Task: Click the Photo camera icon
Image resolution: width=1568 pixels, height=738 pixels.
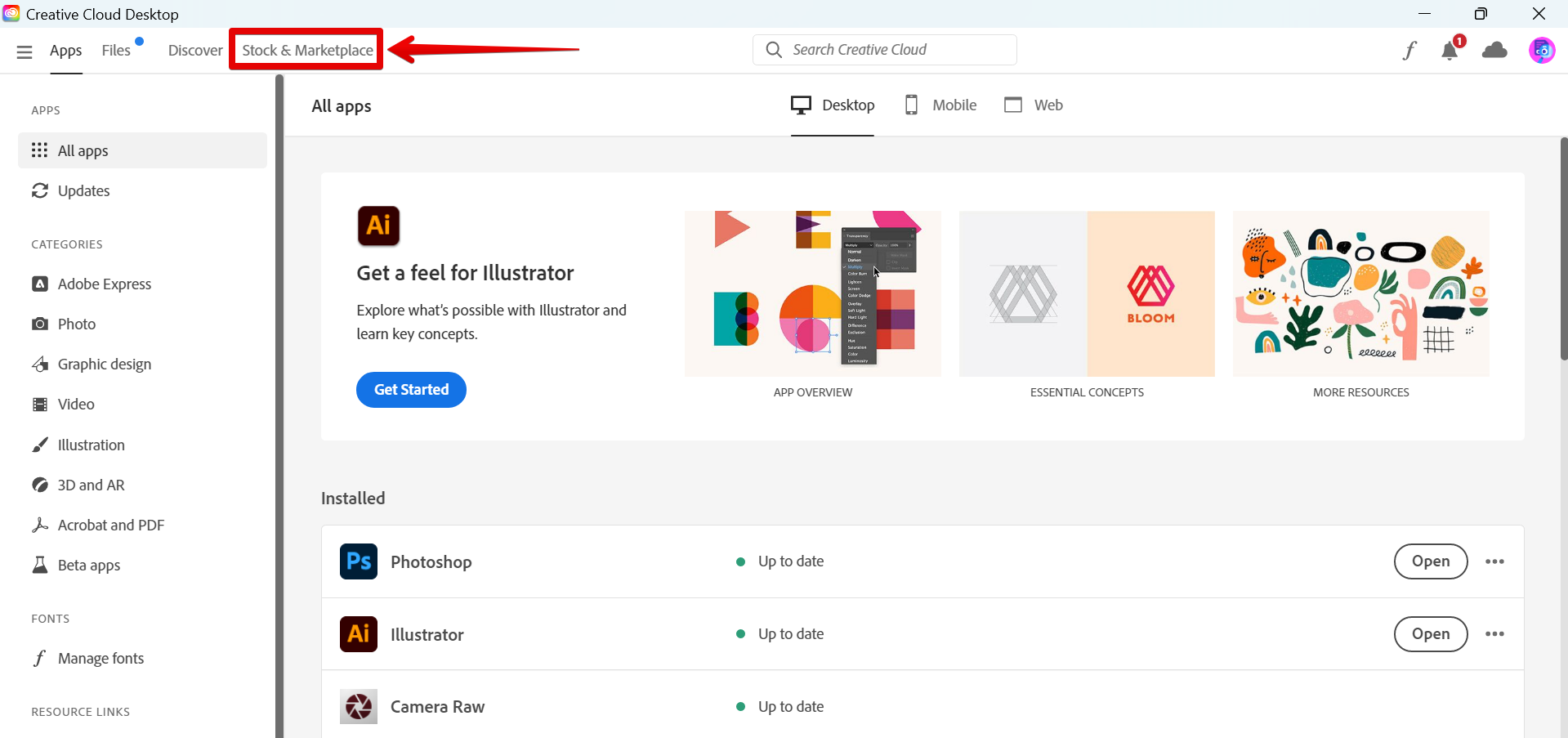Action: (x=39, y=324)
